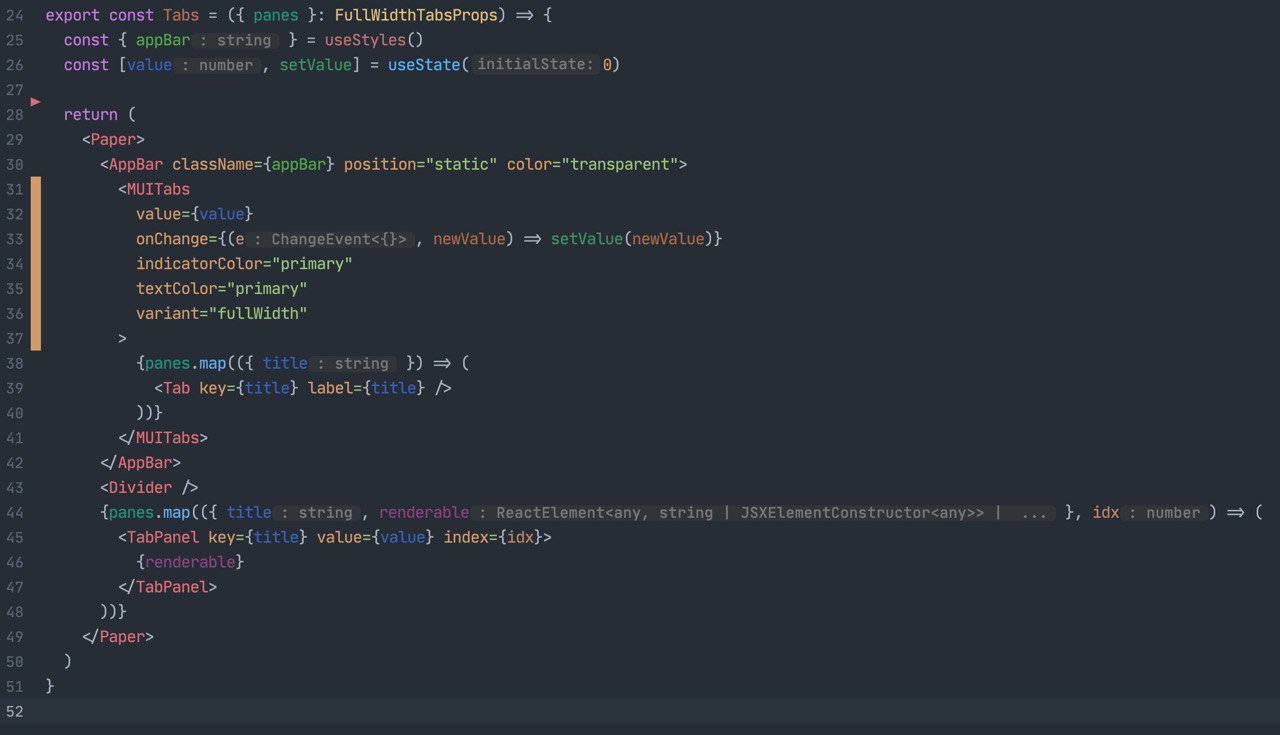Click line number 52 in the gutter
Image resolution: width=1280 pixels, height=735 pixels.
[14, 712]
